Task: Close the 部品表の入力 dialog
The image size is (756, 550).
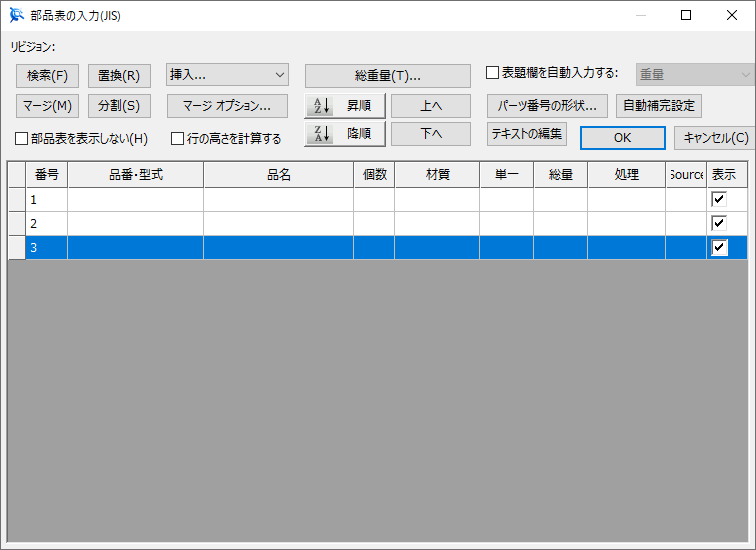Action: pyautogui.click(x=731, y=15)
